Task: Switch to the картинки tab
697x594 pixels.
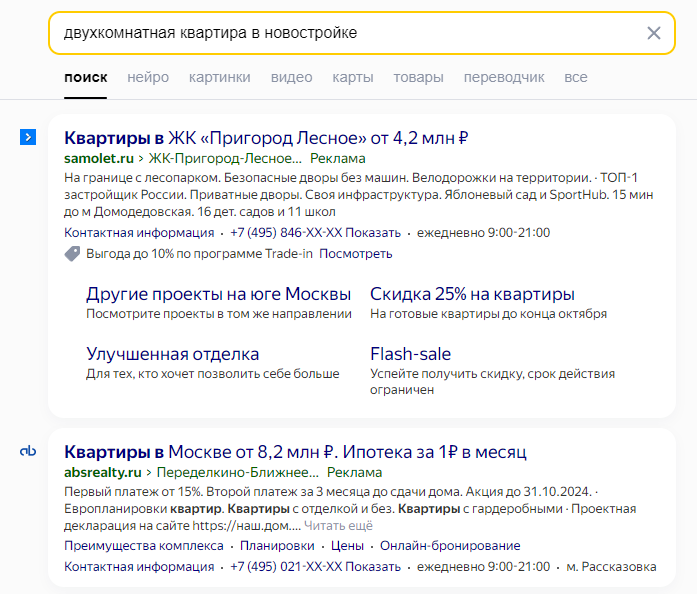Action: click(x=220, y=77)
